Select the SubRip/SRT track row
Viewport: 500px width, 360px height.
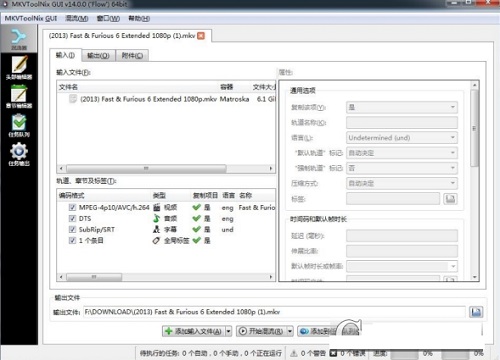pos(166,229)
